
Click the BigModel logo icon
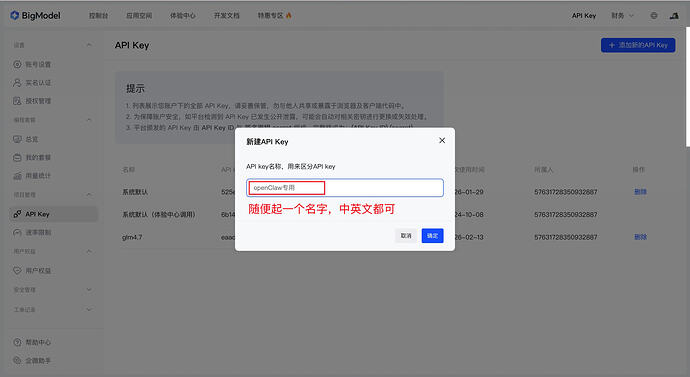click(x=15, y=15)
